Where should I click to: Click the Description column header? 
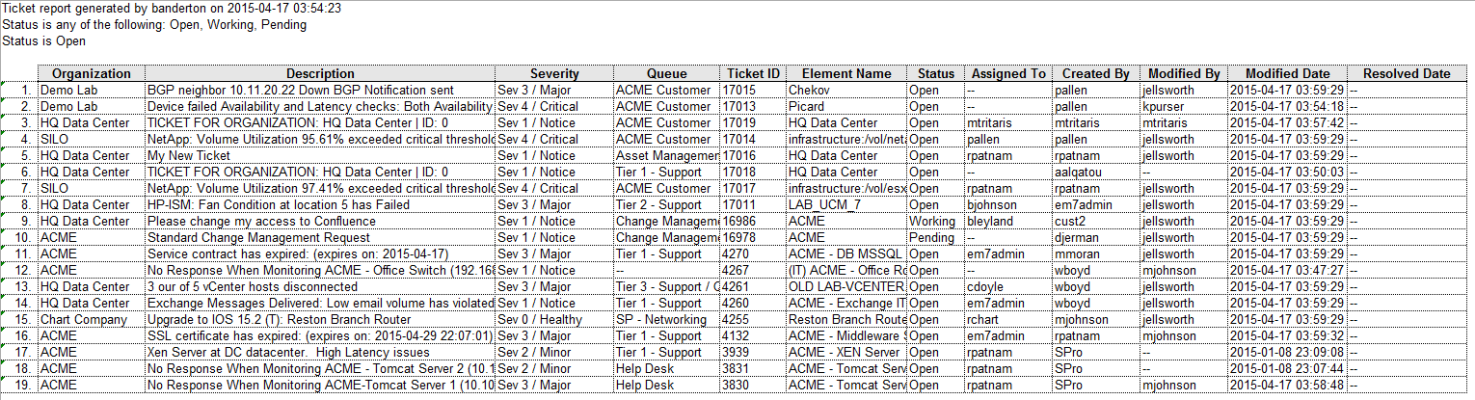(x=320, y=74)
